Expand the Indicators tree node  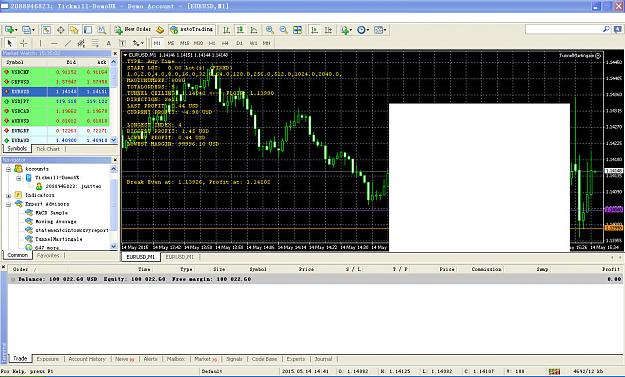pyautogui.click(x=8, y=195)
